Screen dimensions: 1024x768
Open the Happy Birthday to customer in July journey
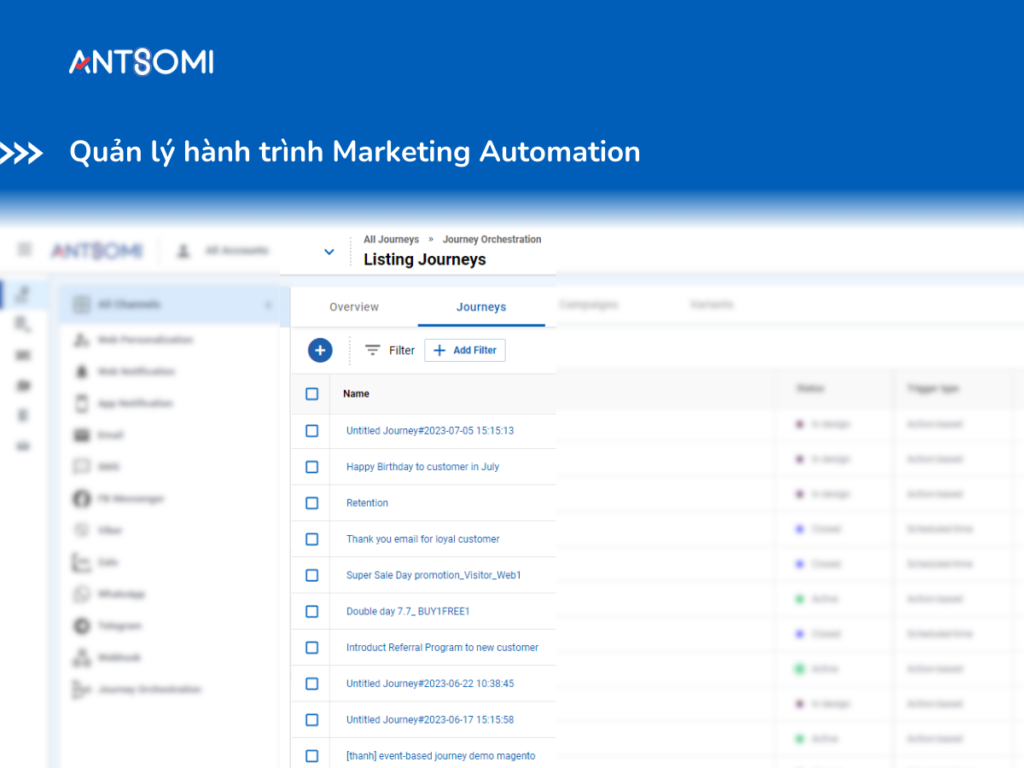[423, 467]
